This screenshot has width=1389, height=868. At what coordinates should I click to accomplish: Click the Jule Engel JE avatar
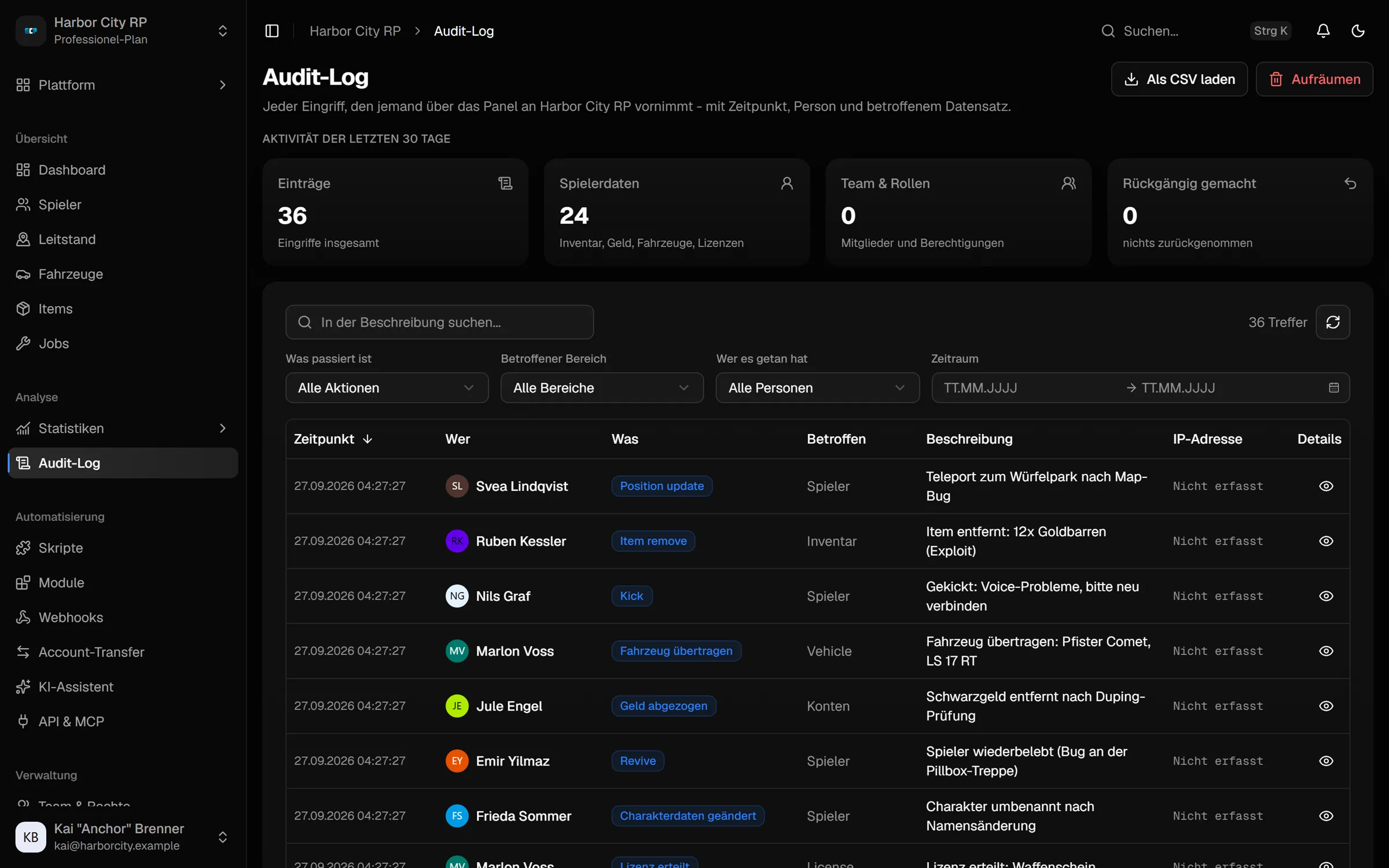tap(457, 706)
